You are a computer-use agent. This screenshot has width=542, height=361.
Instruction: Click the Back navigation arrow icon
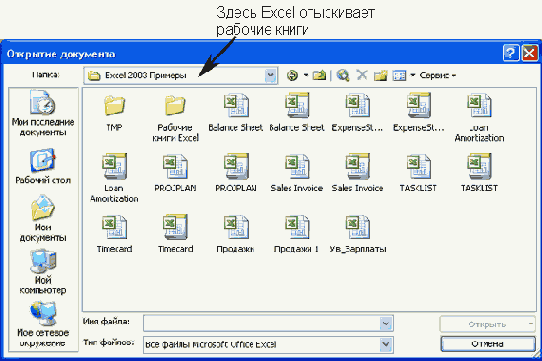pos(292,75)
